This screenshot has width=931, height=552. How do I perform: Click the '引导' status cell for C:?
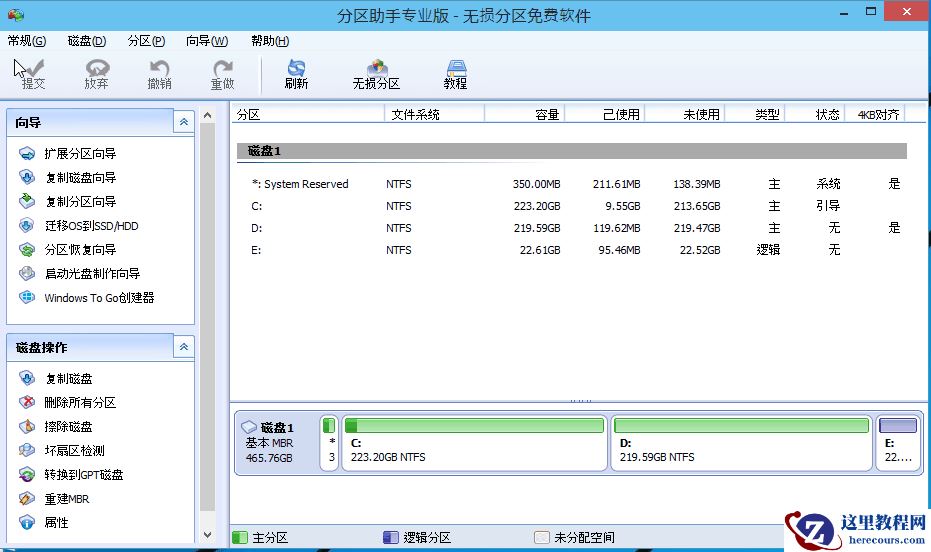pyautogui.click(x=828, y=206)
